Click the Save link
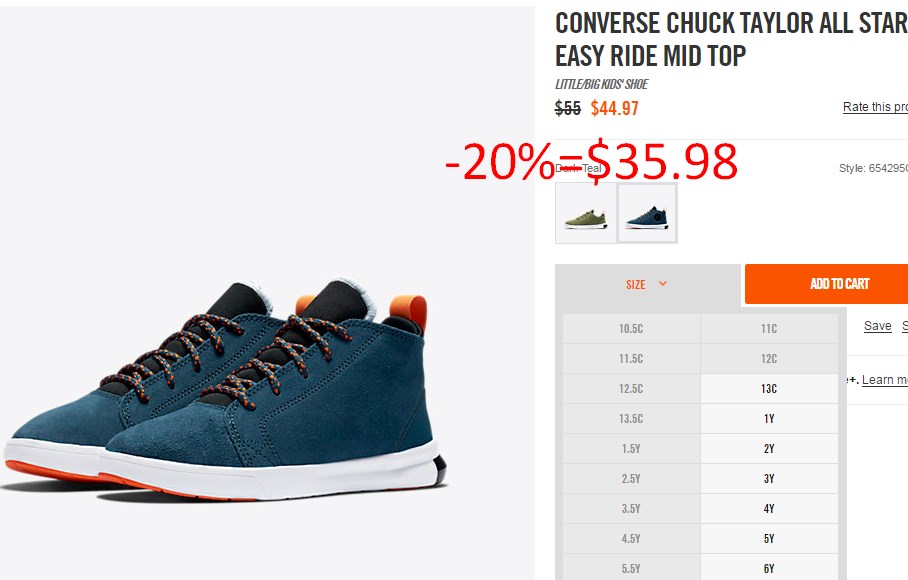This screenshot has width=908, height=580. (x=877, y=326)
